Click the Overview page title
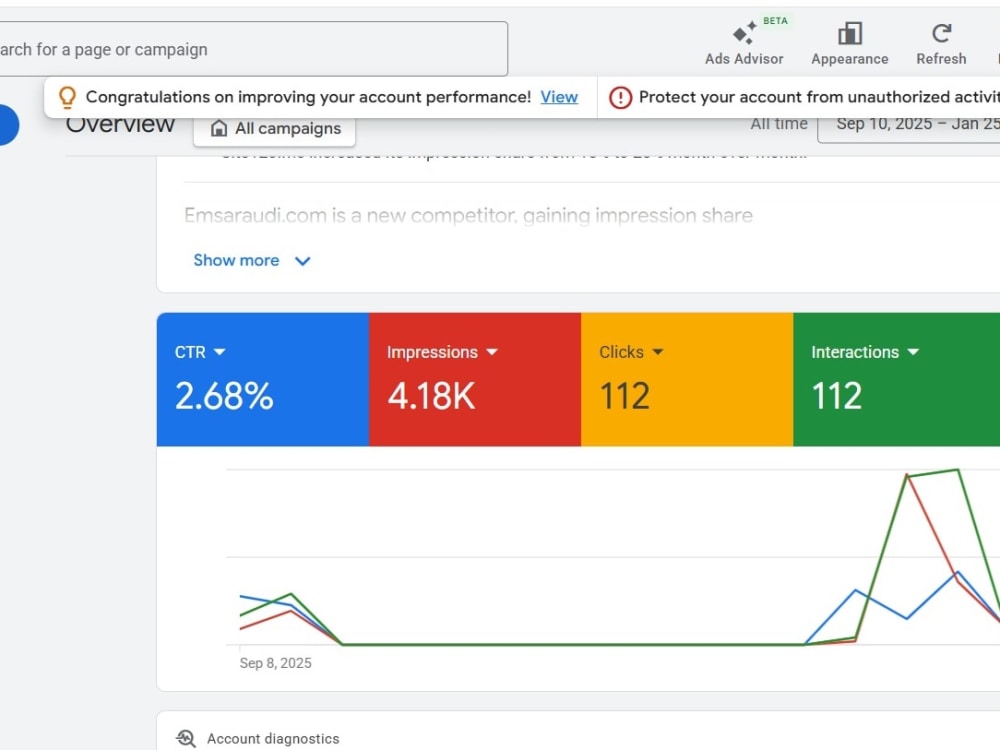Screen dimensions: 1000x750 click(x=120, y=124)
